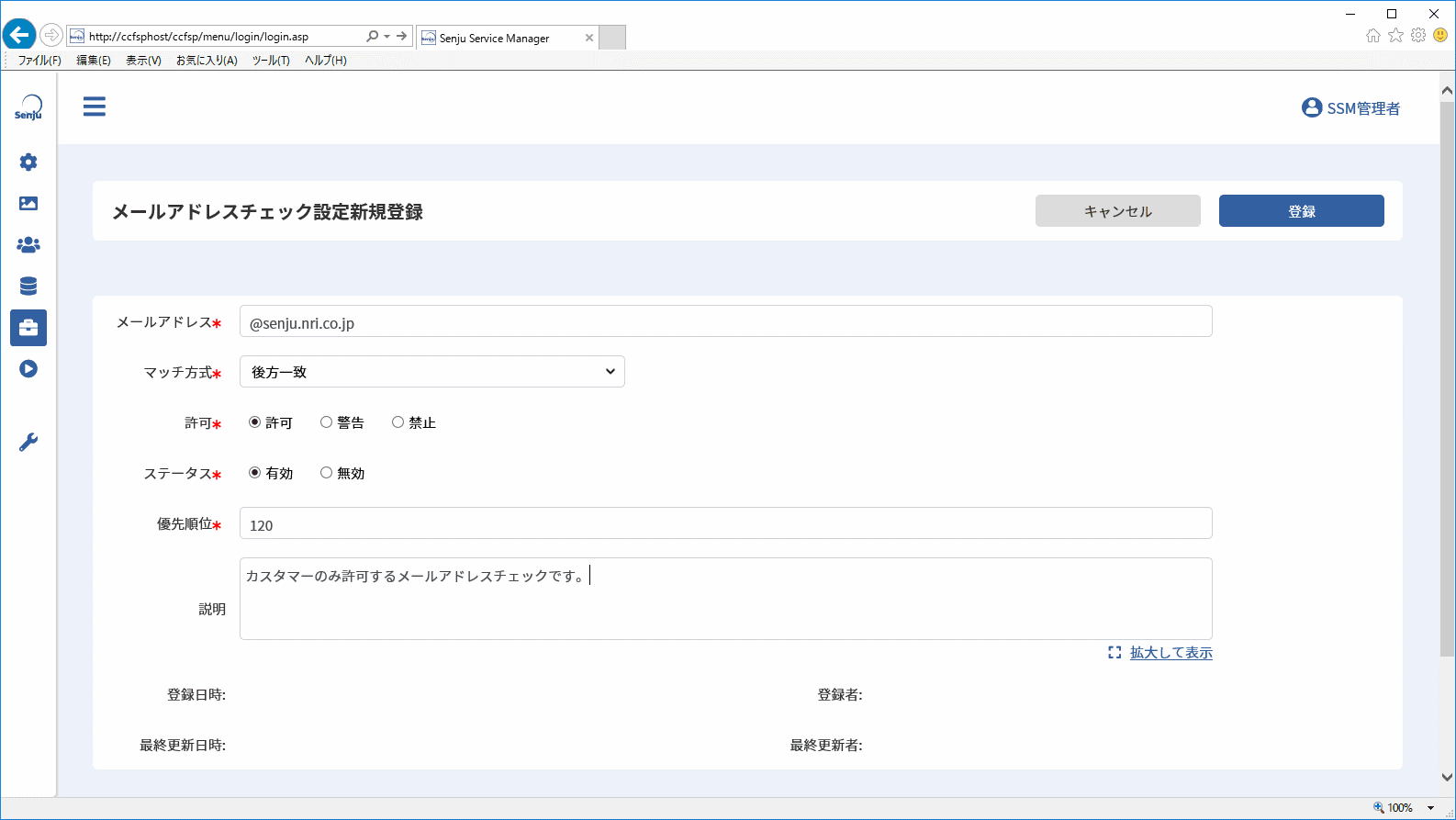Select the briefcase sidebar icon
1456x820 pixels.
28,328
